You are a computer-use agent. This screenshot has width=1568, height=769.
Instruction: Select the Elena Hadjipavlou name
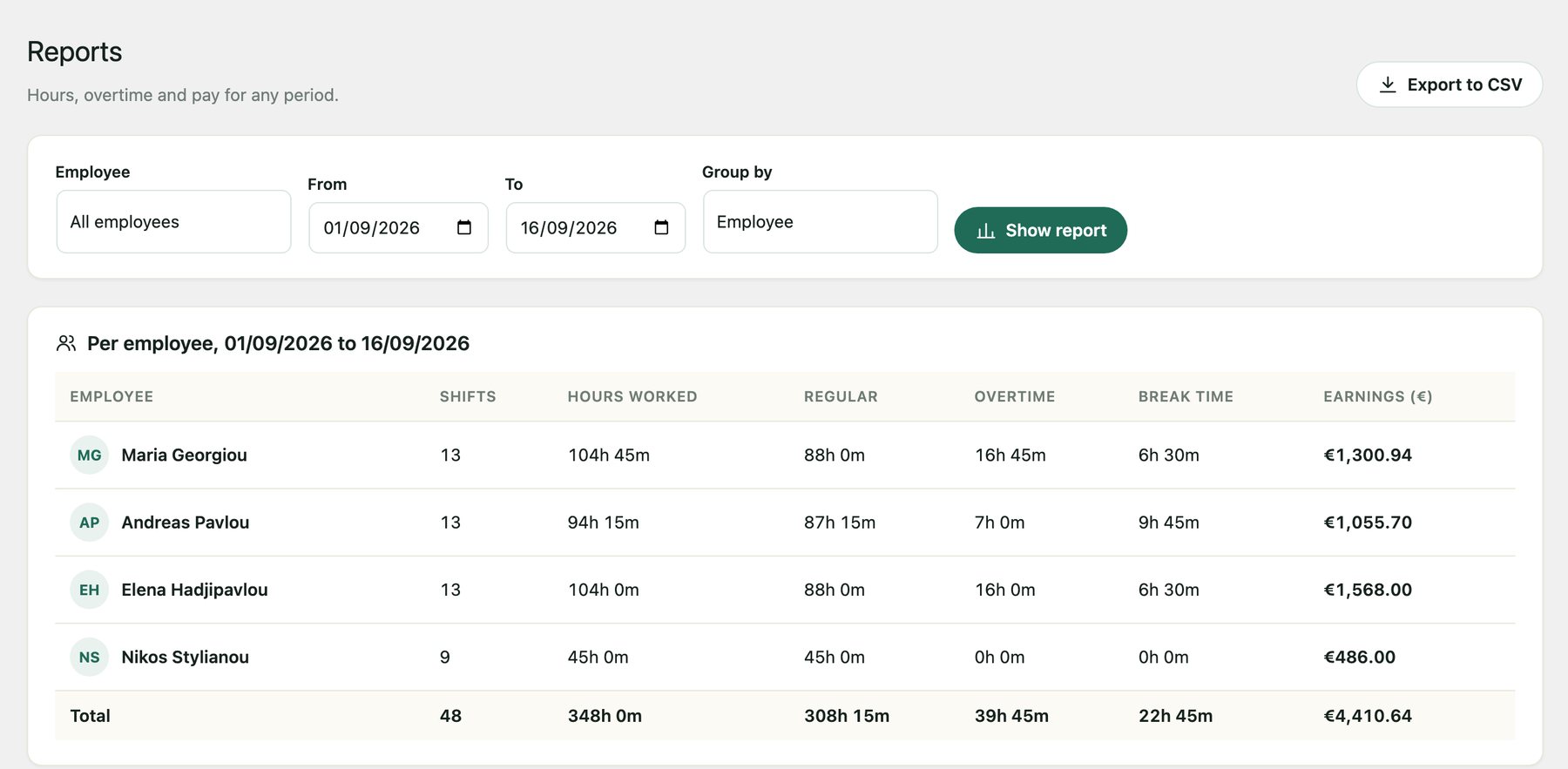coord(194,590)
